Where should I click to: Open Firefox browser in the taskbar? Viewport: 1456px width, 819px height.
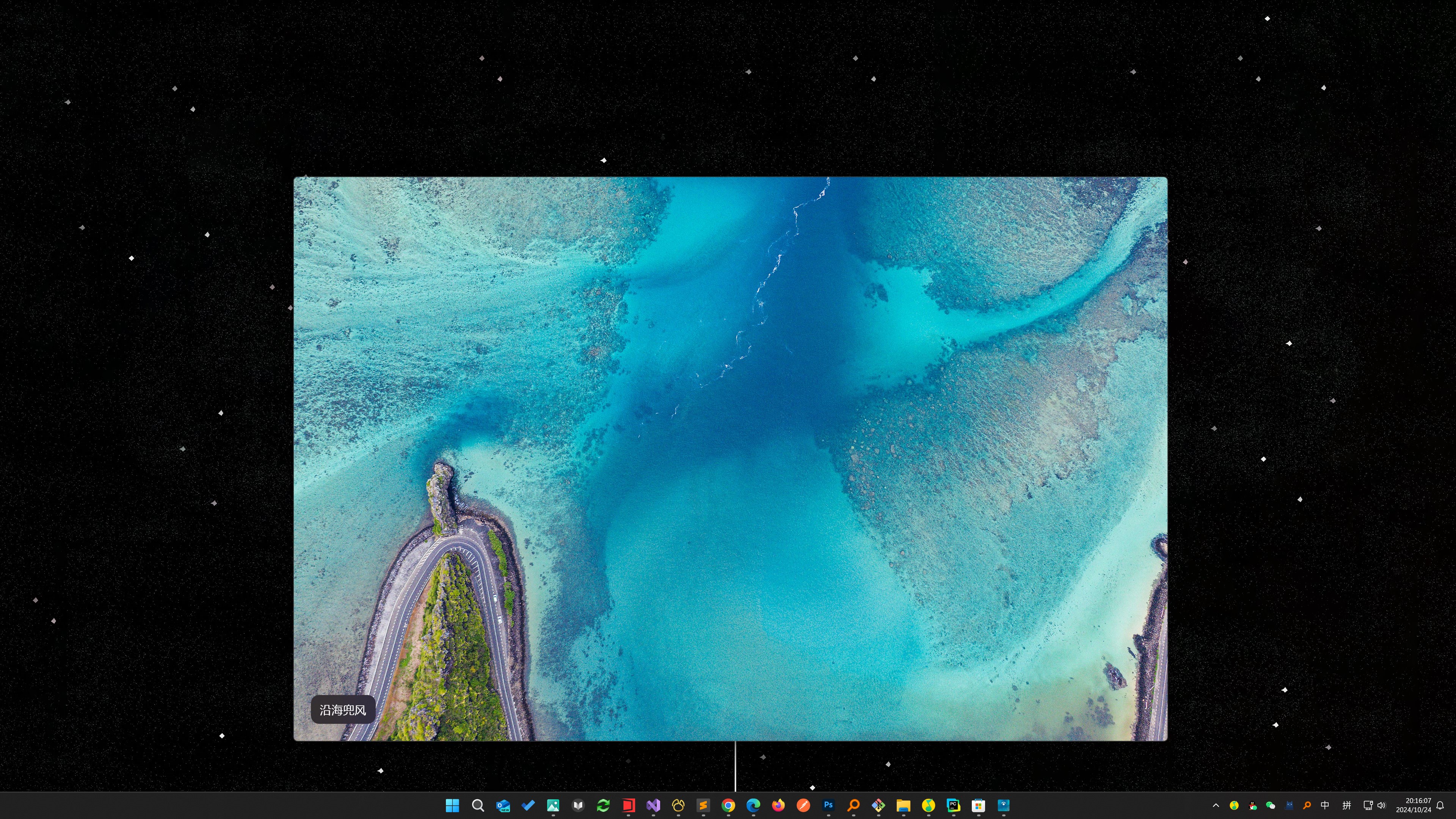pyautogui.click(x=778, y=805)
